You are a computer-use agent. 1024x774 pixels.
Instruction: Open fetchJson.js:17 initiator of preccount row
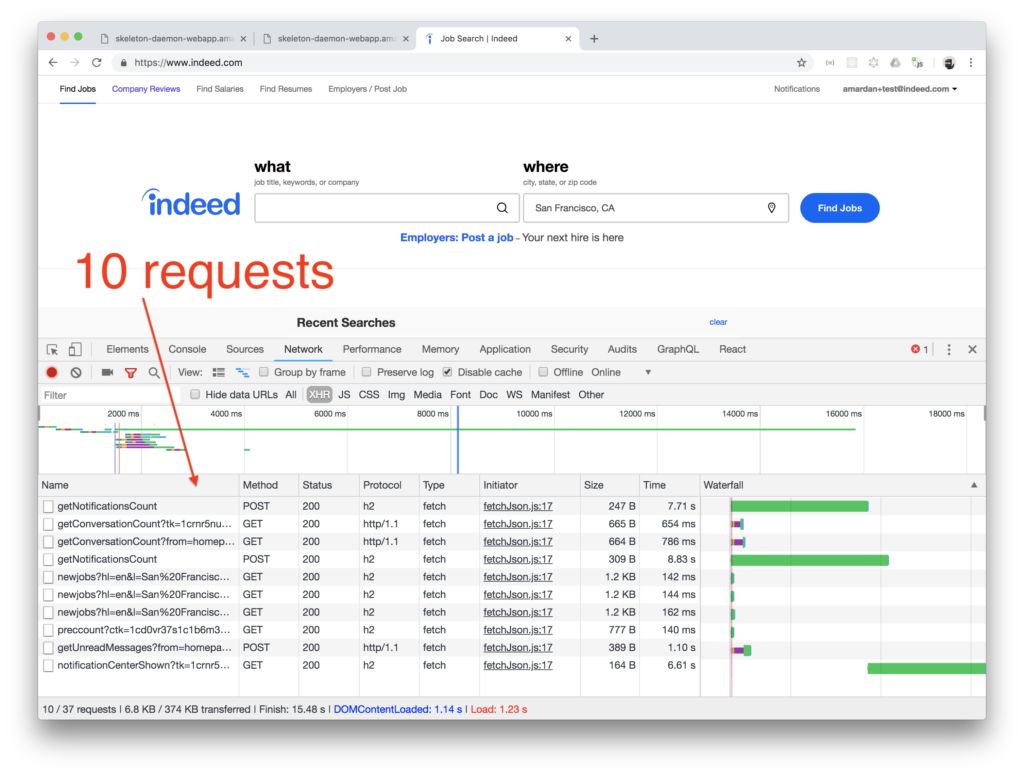(518, 630)
